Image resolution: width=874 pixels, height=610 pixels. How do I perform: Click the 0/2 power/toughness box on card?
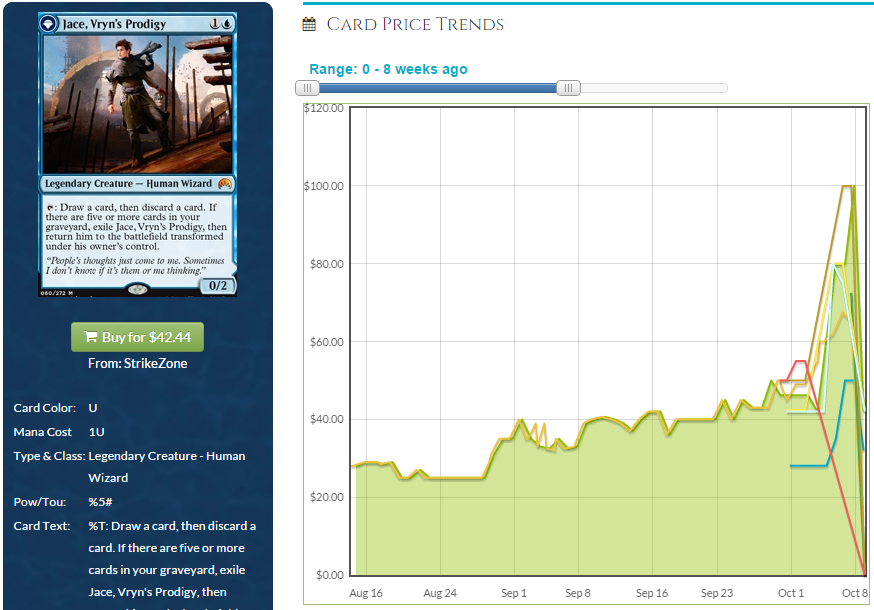pos(218,285)
